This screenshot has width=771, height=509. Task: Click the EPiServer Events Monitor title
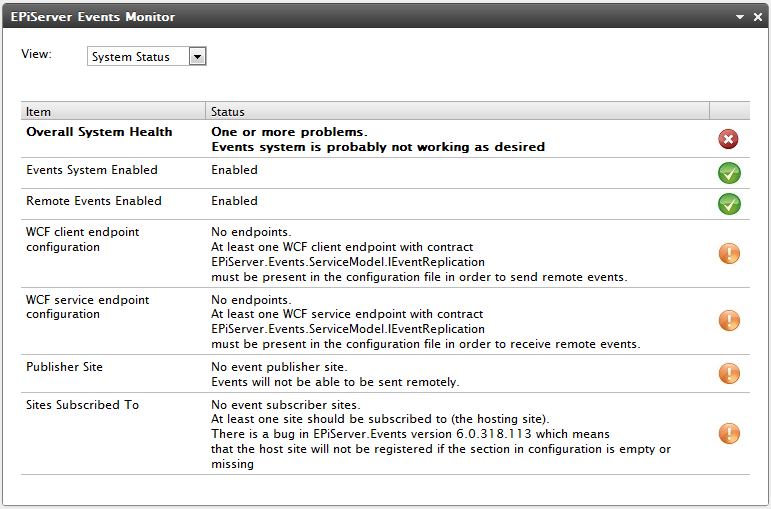(x=93, y=17)
